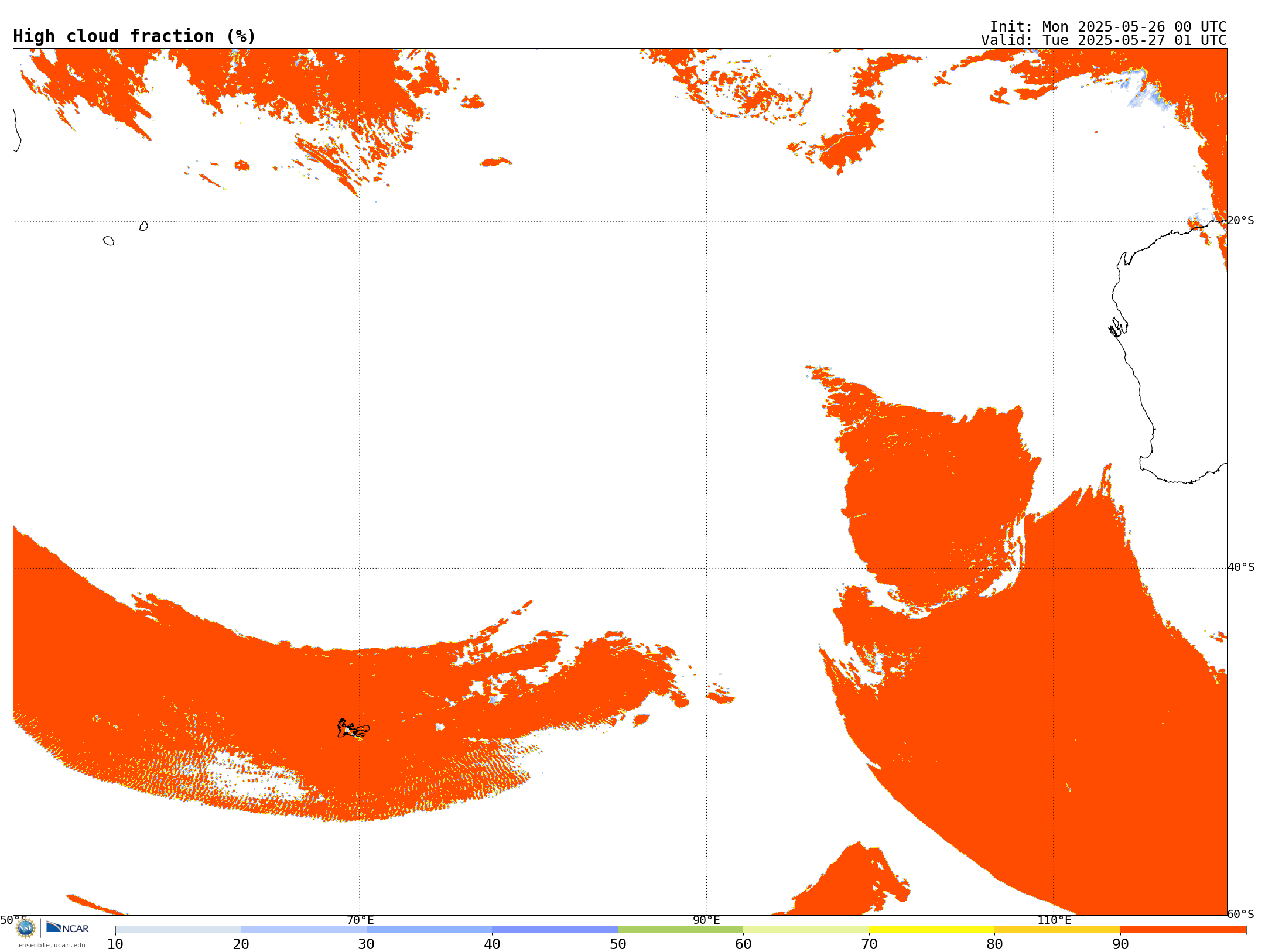Image resolution: width=1265 pixels, height=952 pixels.
Task: Pick the light blue 20-30 colorbar segment
Action: pyautogui.click(x=303, y=930)
